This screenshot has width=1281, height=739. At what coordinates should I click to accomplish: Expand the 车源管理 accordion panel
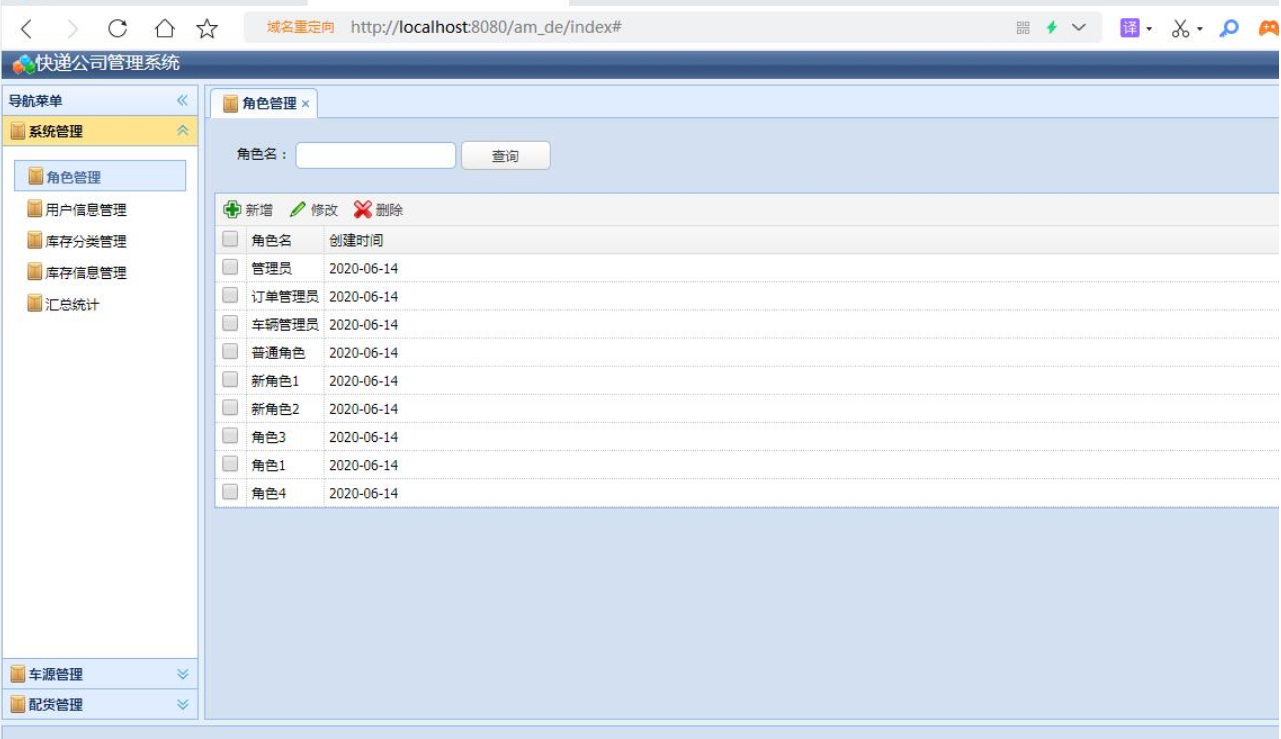[x=182, y=674]
